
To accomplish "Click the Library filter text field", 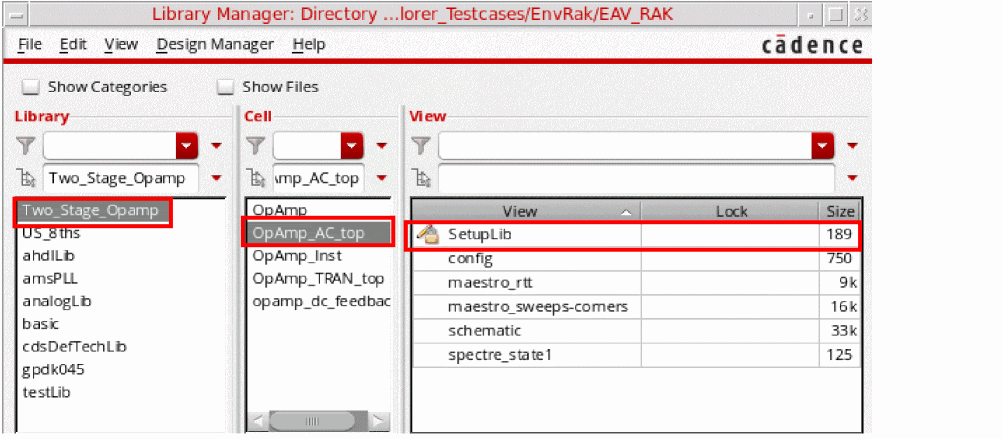I will click(110, 146).
